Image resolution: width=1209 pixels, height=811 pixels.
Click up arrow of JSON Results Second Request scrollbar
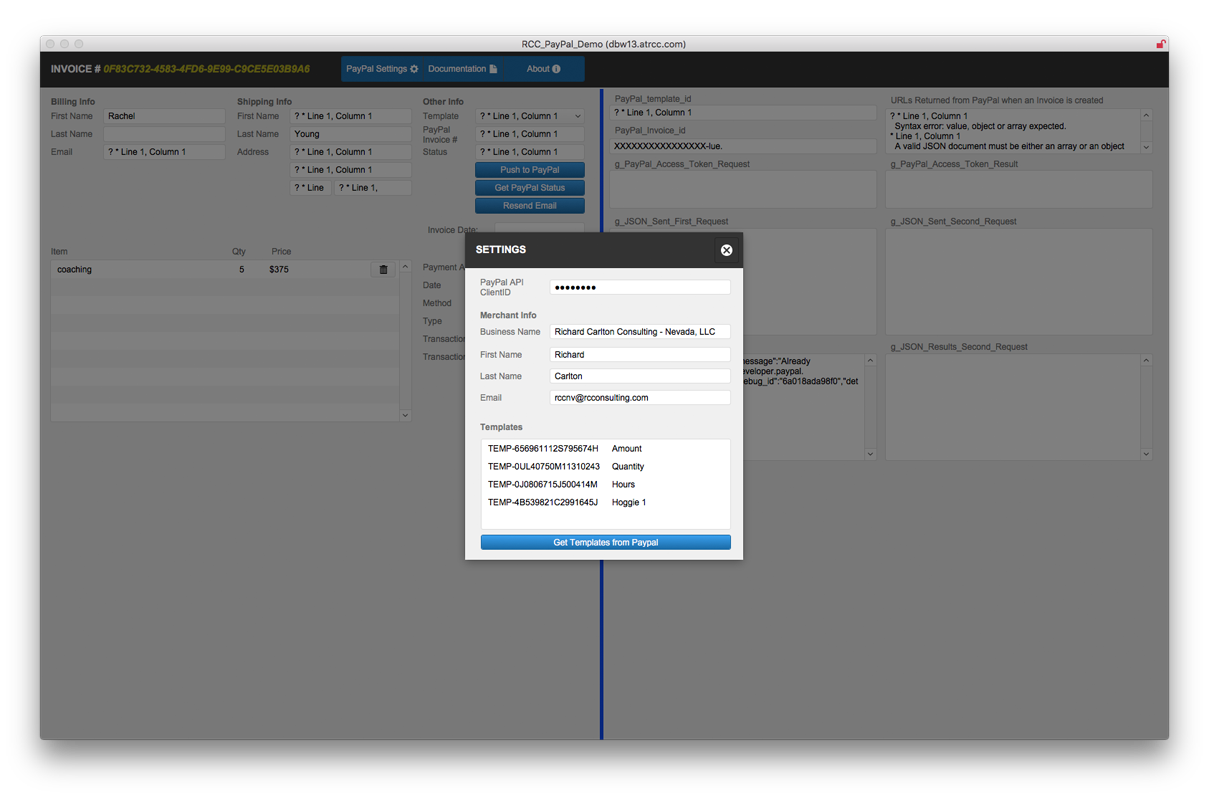pos(1146,361)
